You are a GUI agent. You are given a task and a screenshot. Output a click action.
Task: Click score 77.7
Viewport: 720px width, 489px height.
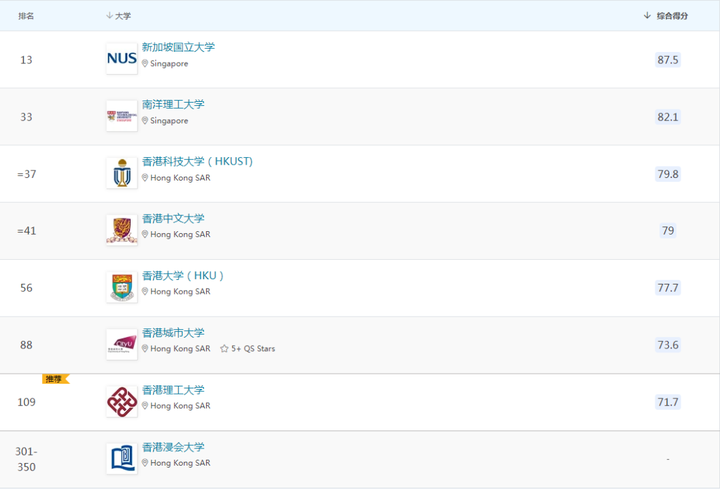(x=668, y=288)
